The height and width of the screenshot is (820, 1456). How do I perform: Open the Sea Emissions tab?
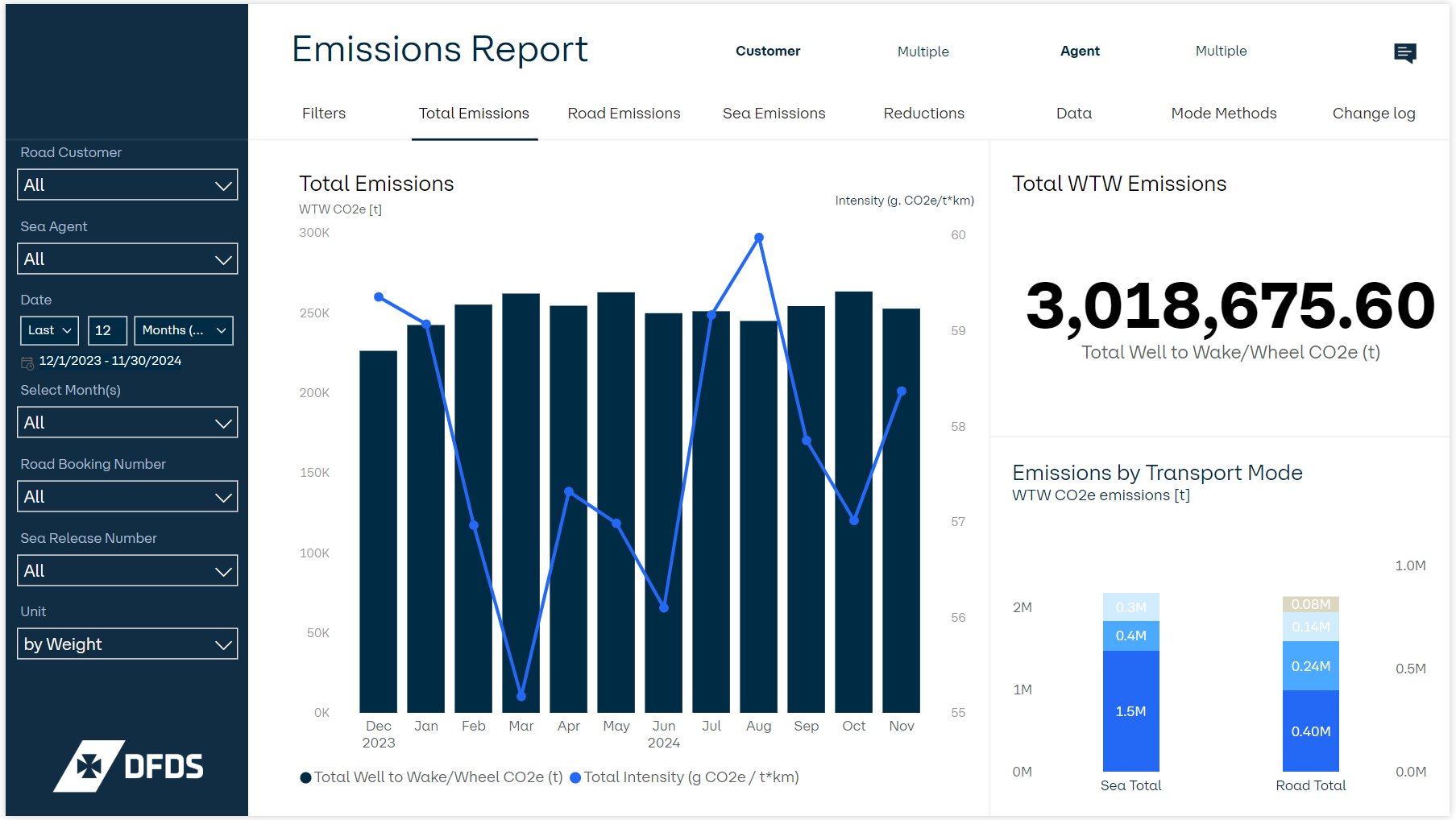click(773, 113)
